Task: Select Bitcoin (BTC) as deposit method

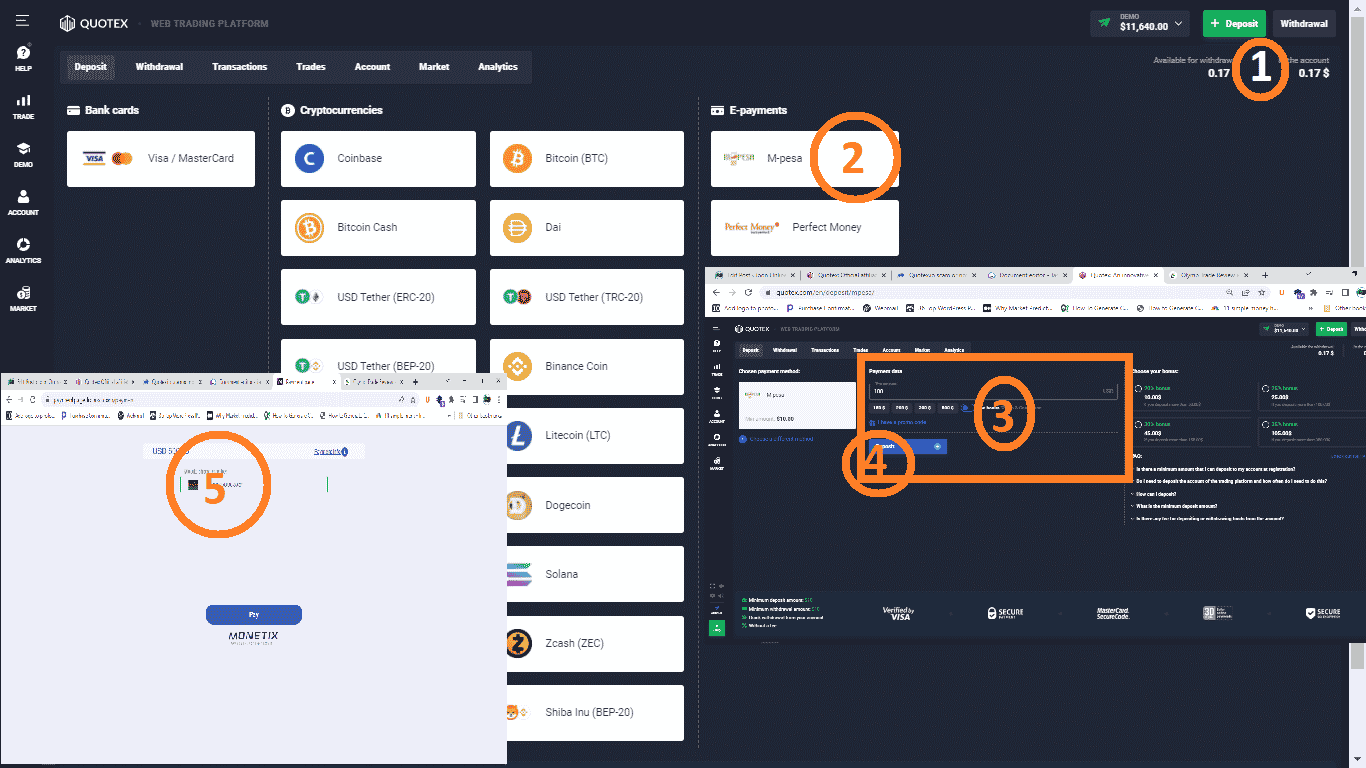Action: coord(587,158)
